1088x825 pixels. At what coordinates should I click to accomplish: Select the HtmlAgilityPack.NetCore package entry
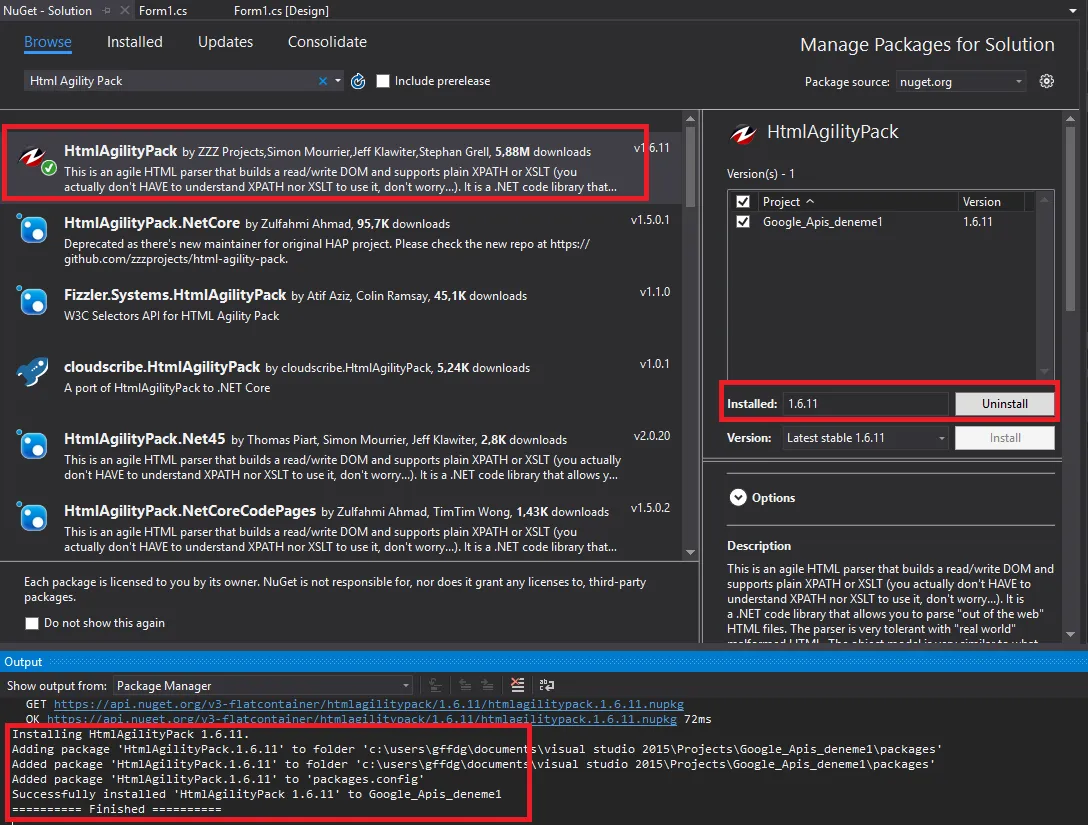coord(343,240)
